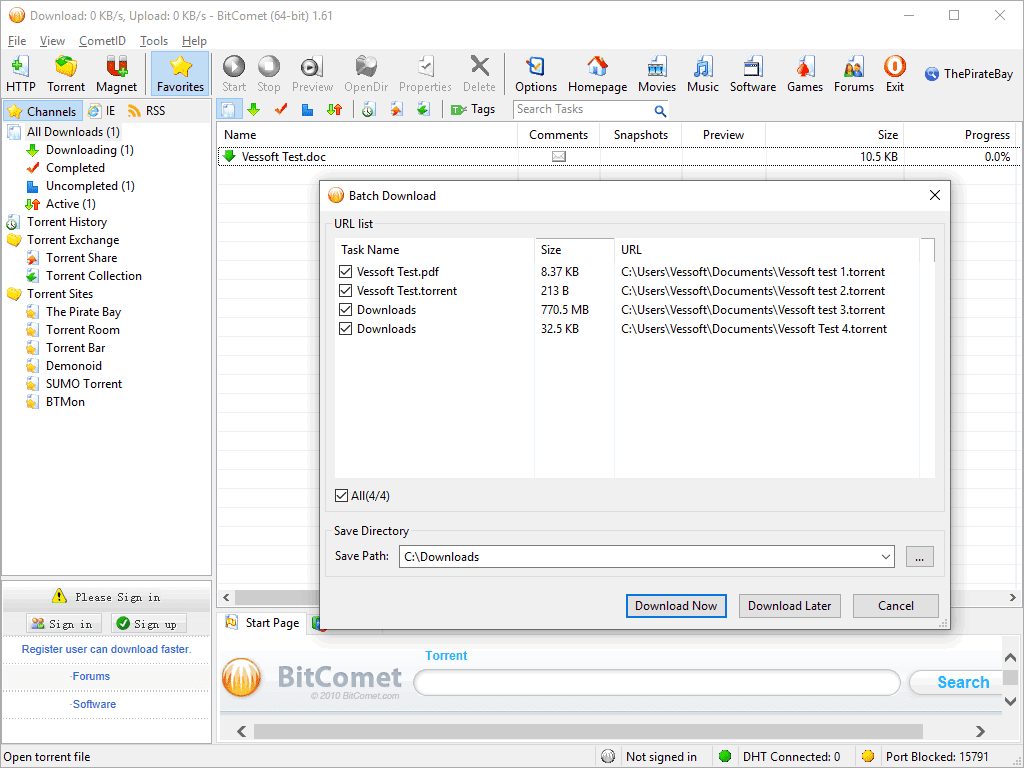This screenshot has width=1024, height=768.
Task: Click the Sign up button
Action: pyautogui.click(x=148, y=624)
